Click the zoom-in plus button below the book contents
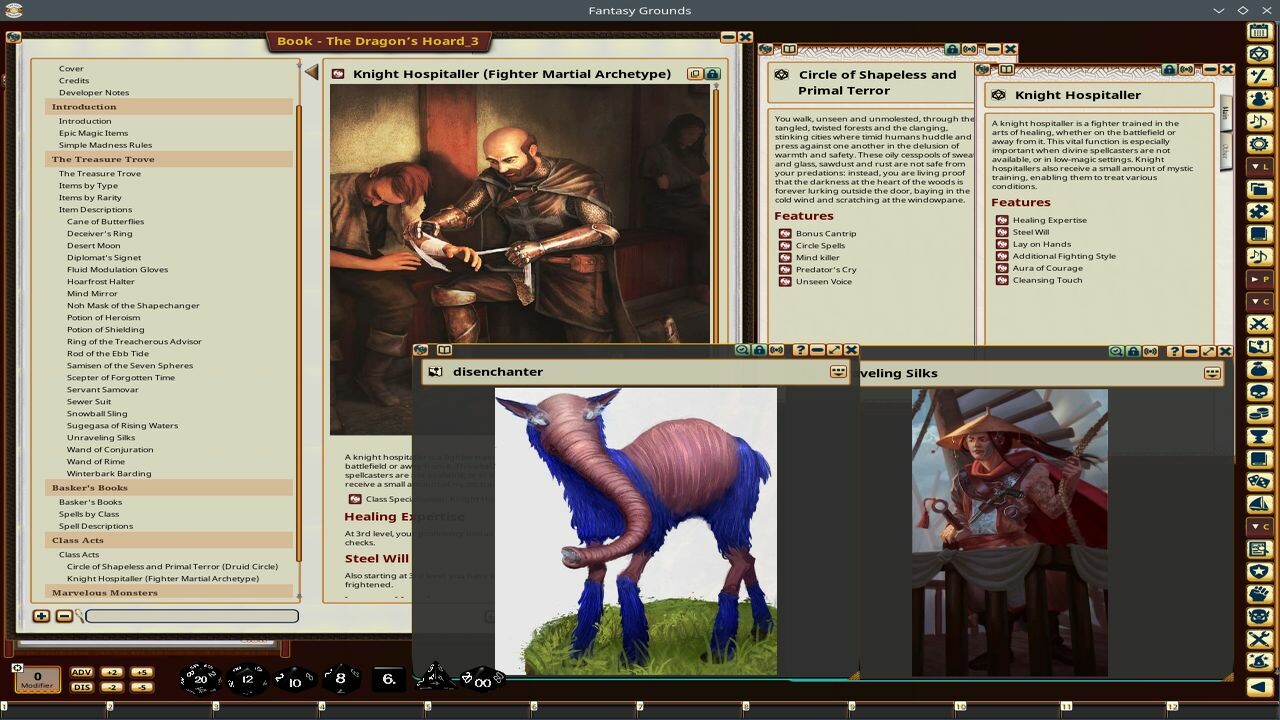 pyautogui.click(x=40, y=616)
